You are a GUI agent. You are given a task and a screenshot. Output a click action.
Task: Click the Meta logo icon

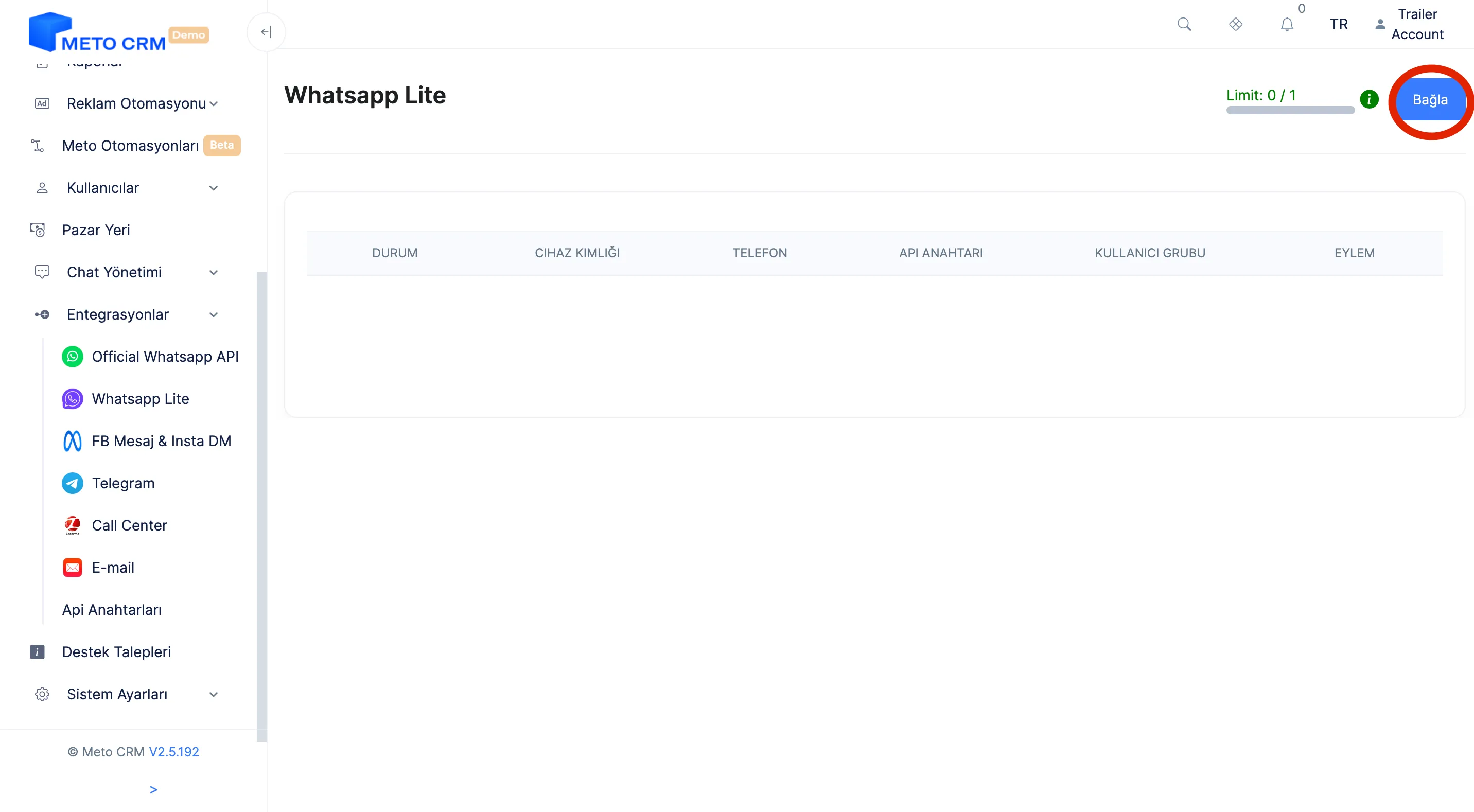tap(72, 440)
